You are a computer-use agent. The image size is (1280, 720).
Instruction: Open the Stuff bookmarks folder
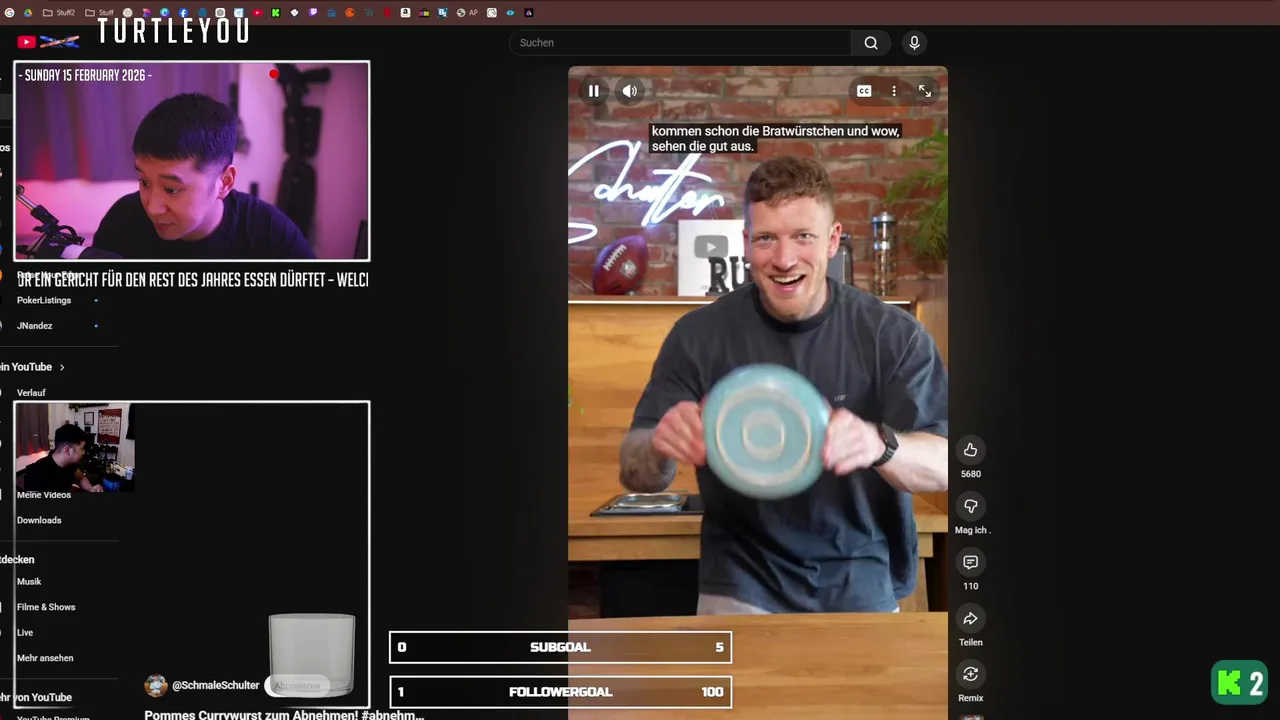click(100, 13)
